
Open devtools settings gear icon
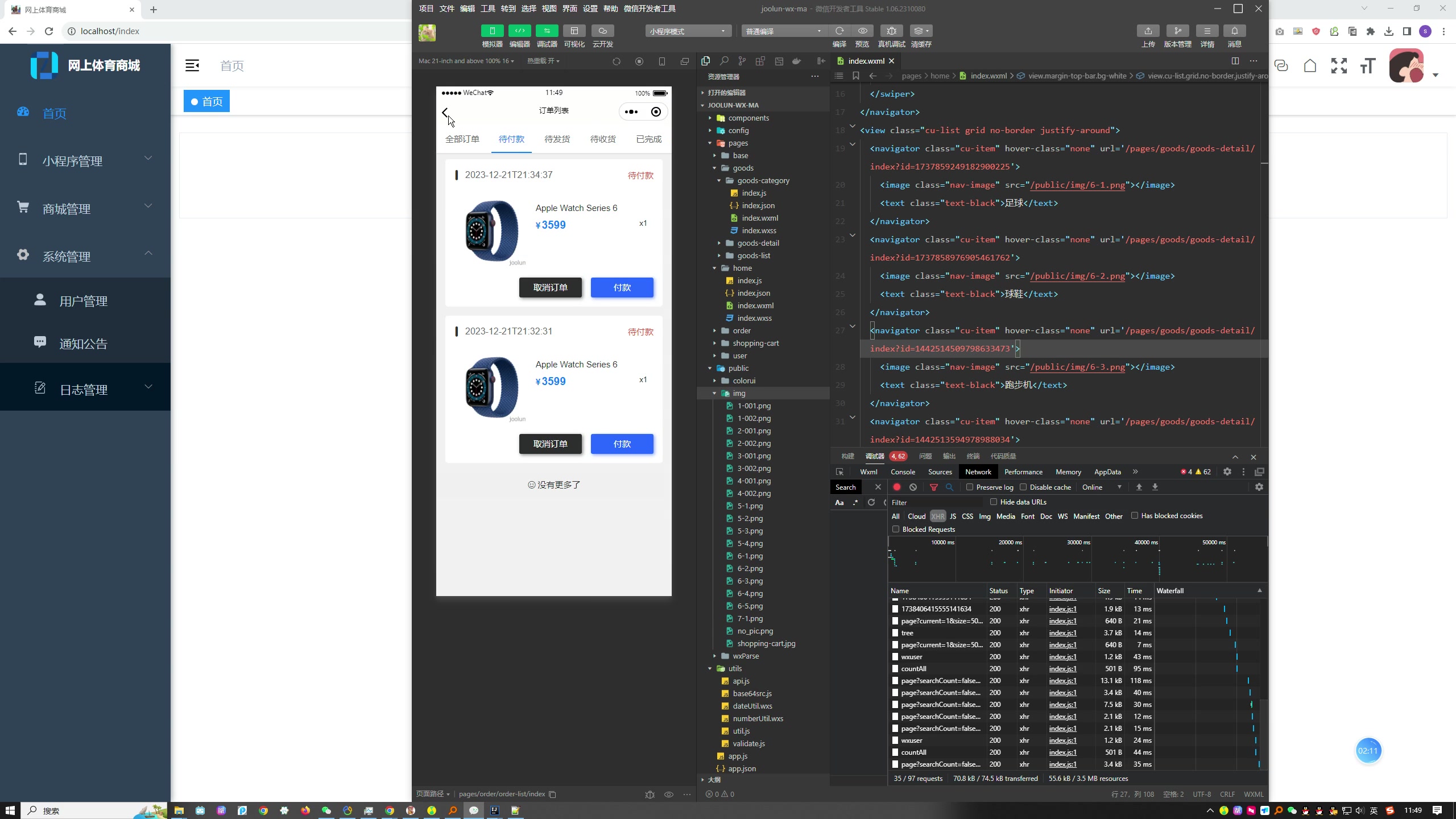(x=1227, y=472)
